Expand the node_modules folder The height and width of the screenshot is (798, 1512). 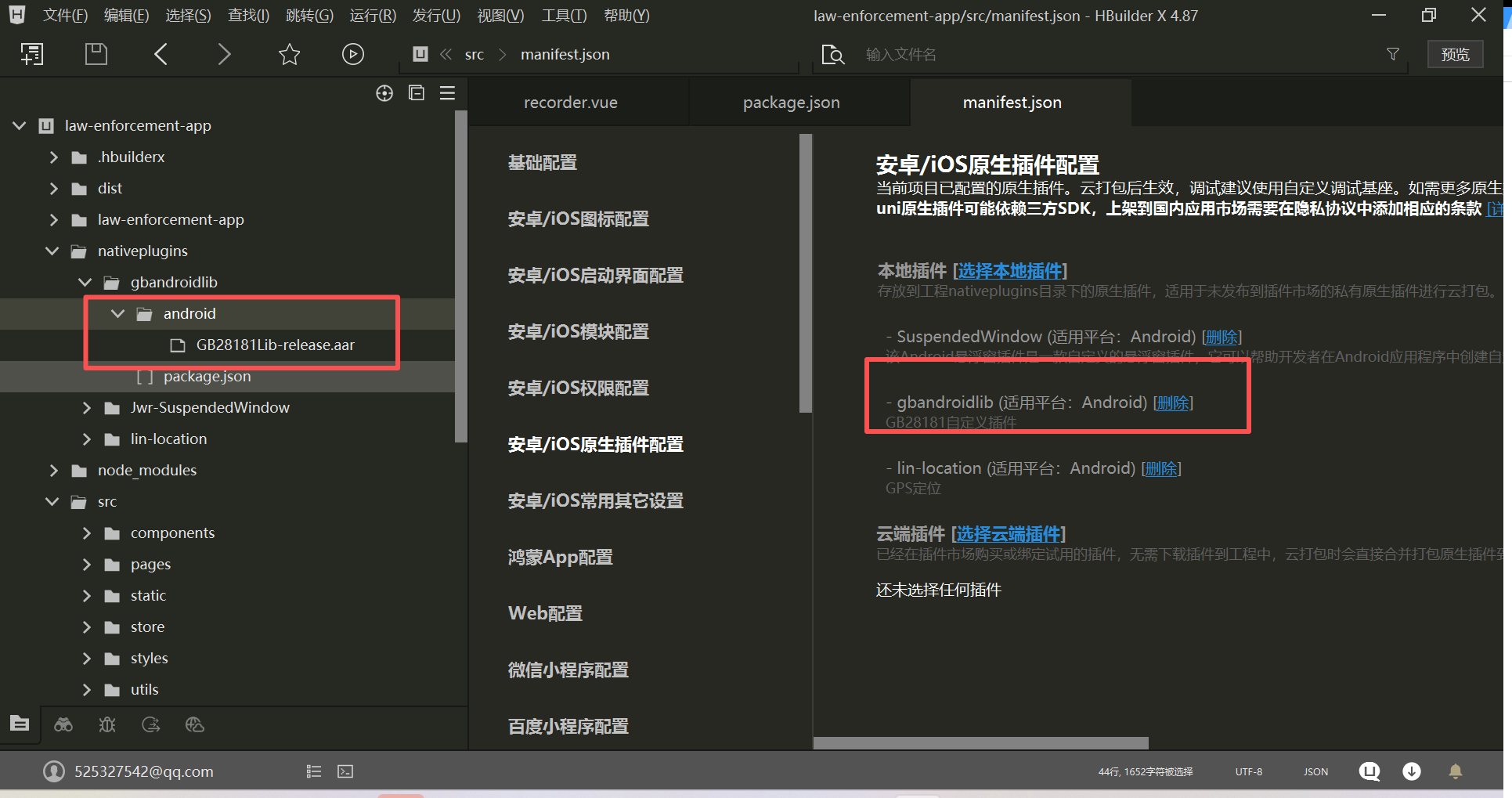point(53,470)
